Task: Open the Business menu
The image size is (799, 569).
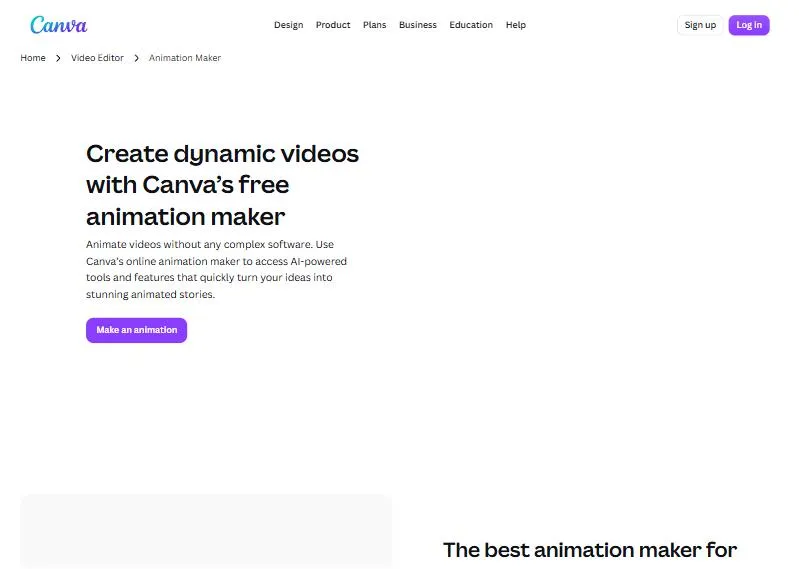Action: [418, 25]
